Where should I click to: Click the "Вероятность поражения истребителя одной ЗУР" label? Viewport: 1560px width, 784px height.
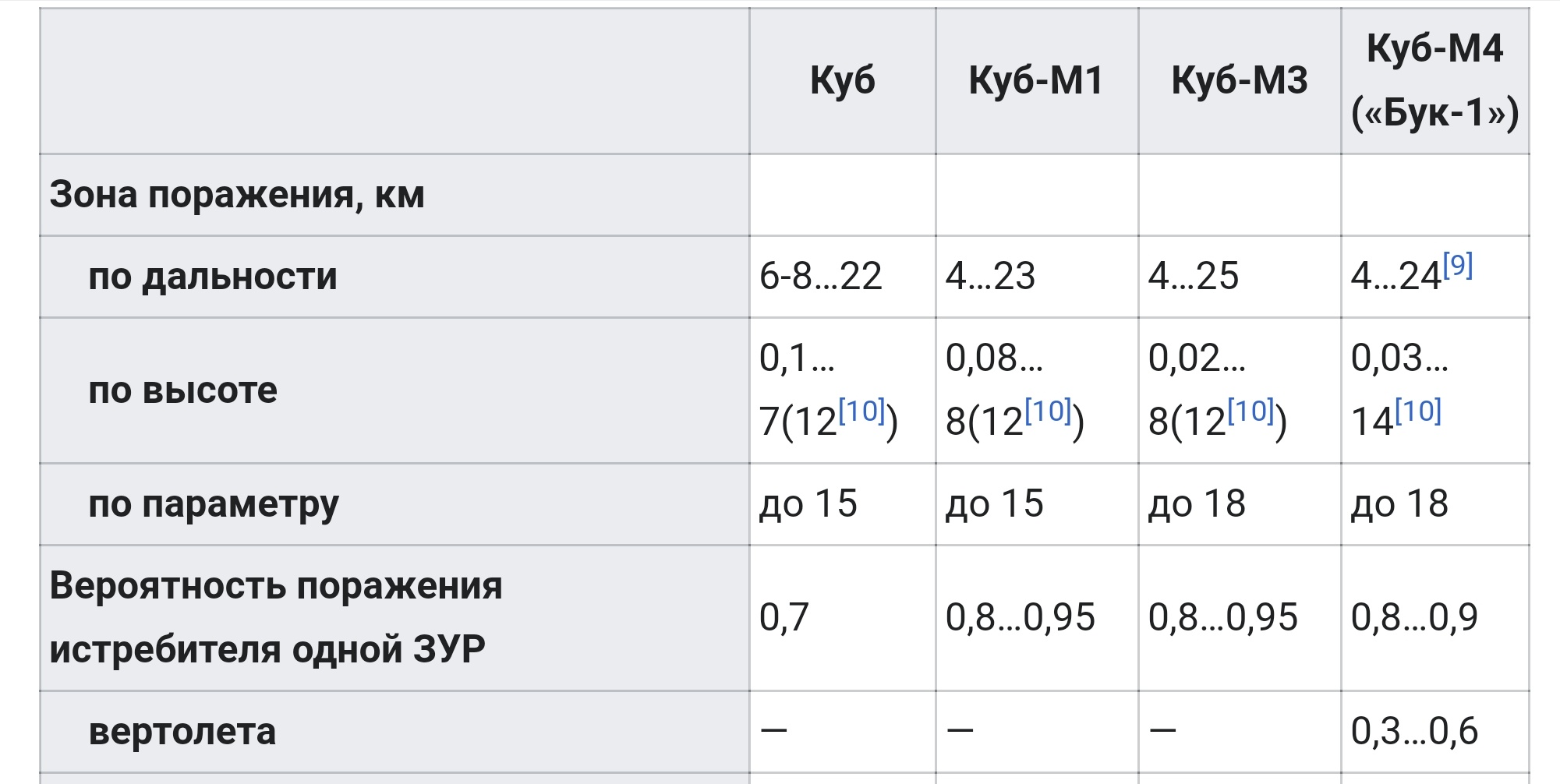pos(275,617)
